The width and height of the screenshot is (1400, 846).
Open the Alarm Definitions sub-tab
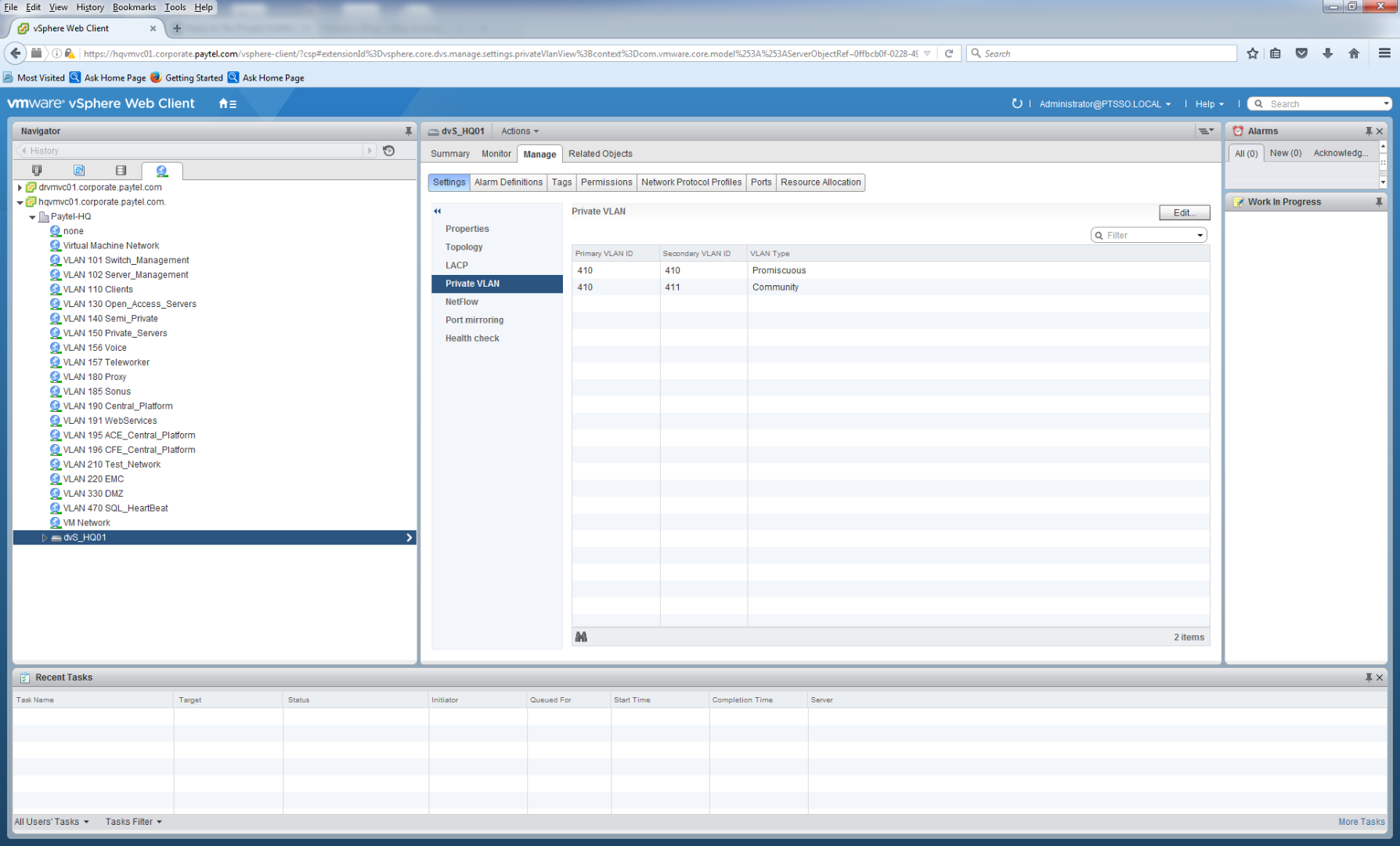[508, 183]
